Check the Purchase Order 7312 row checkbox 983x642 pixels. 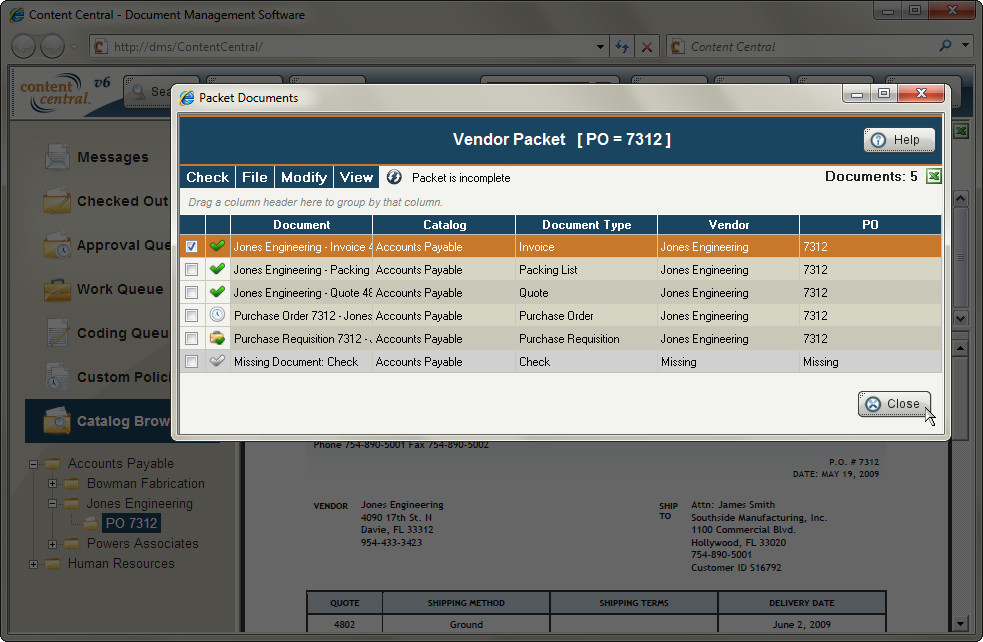point(192,315)
